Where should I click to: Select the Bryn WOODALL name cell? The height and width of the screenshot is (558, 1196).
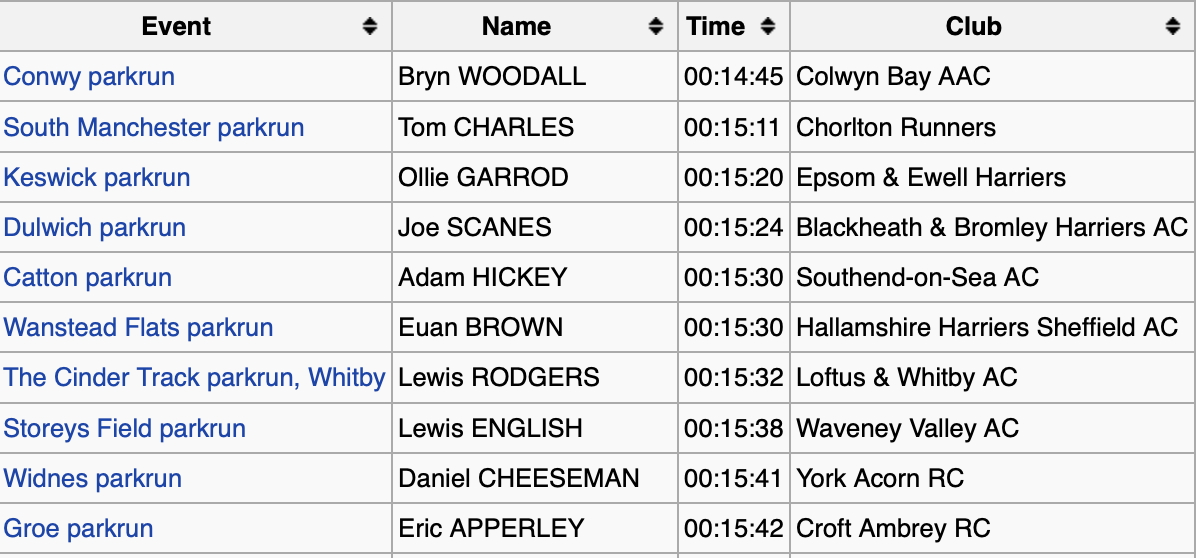coord(492,77)
